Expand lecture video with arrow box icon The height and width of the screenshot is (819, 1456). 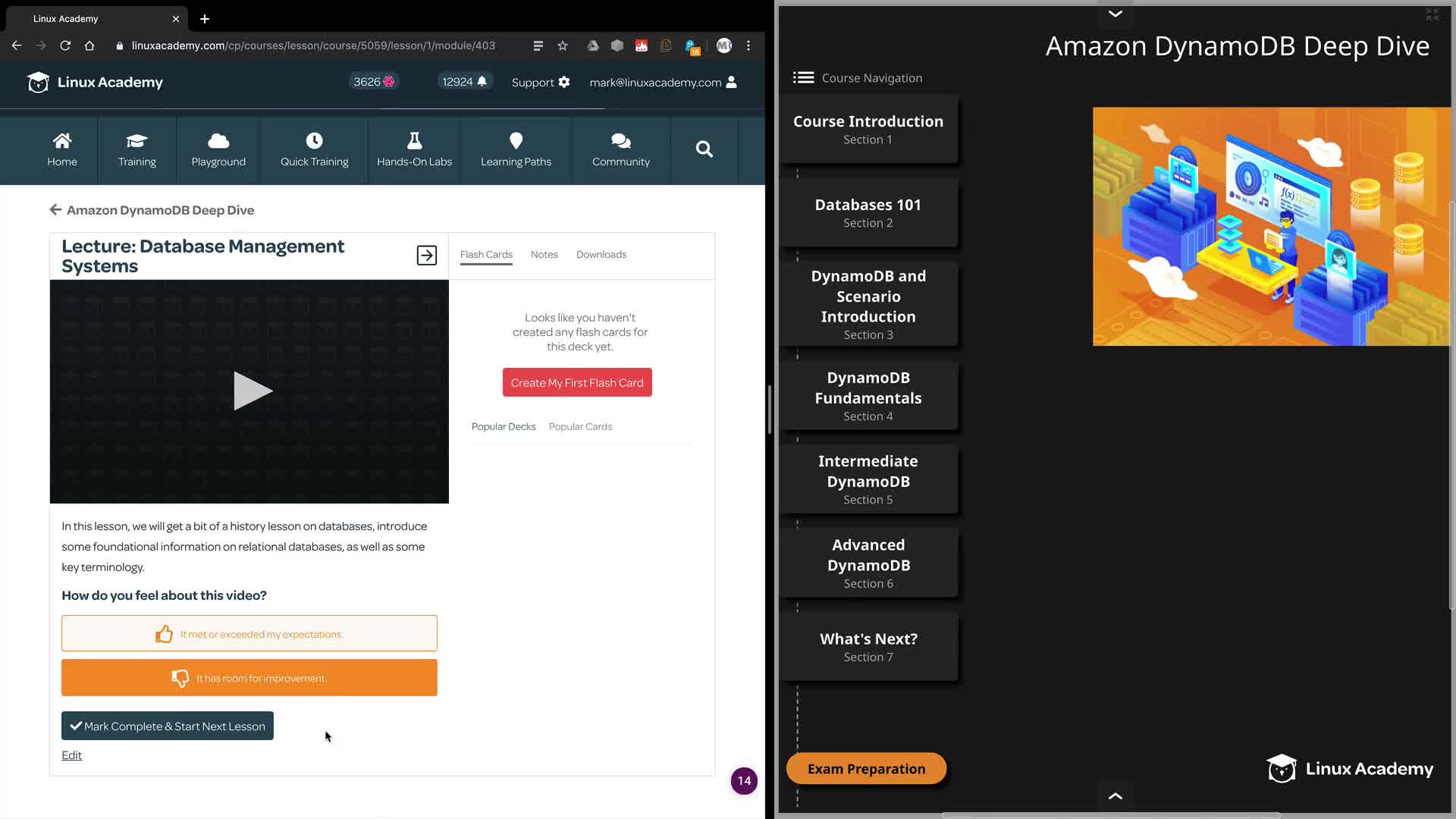pos(427,256)
